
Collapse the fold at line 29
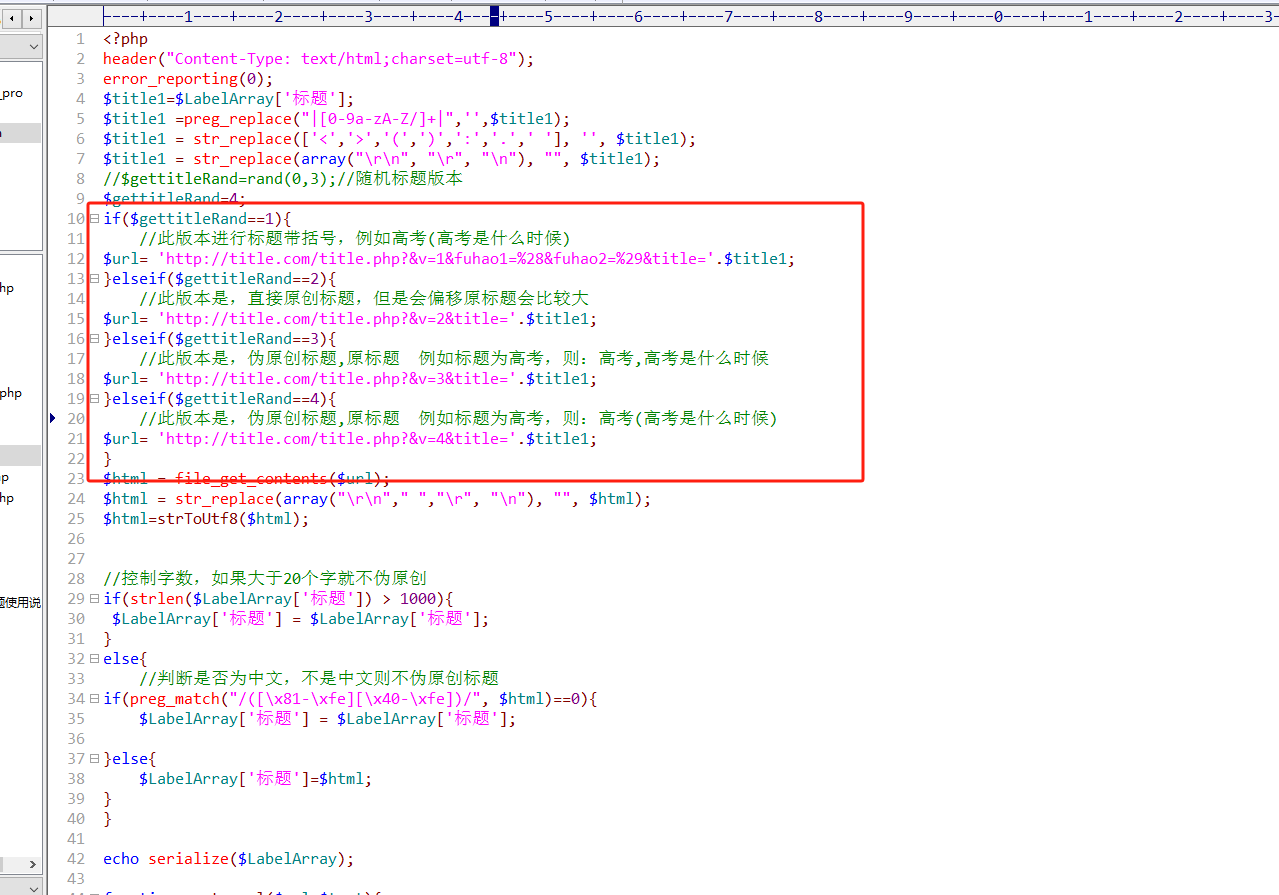94,598
